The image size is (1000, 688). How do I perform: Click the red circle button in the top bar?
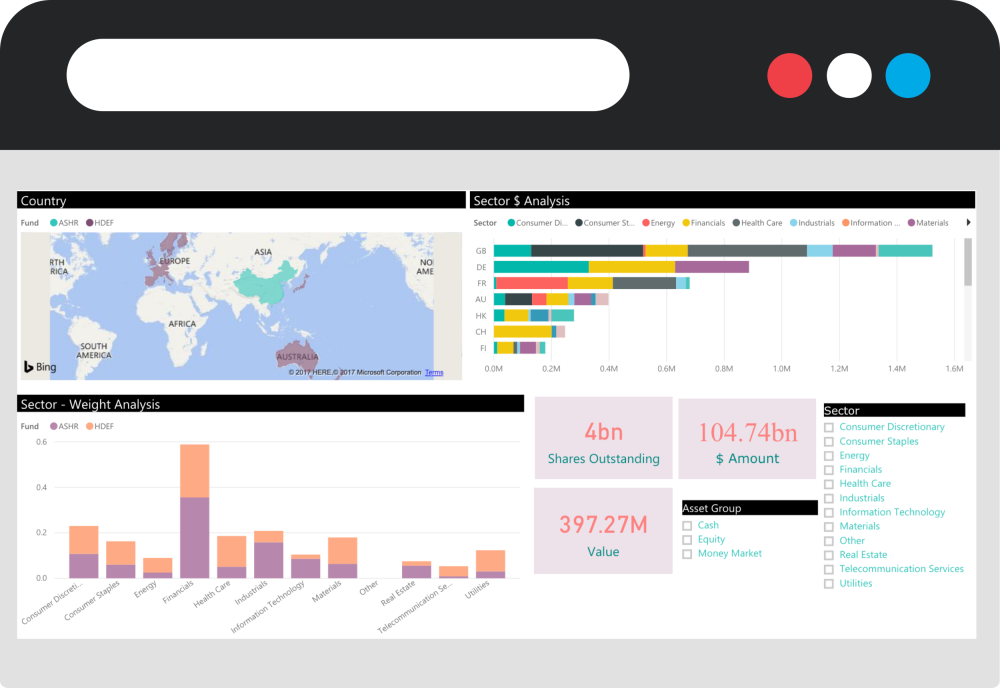[789, 76]
